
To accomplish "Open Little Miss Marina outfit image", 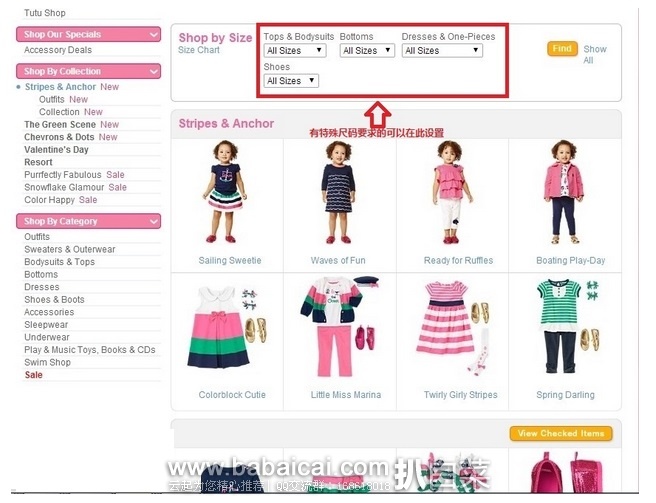I will click(x=339, y=327).
